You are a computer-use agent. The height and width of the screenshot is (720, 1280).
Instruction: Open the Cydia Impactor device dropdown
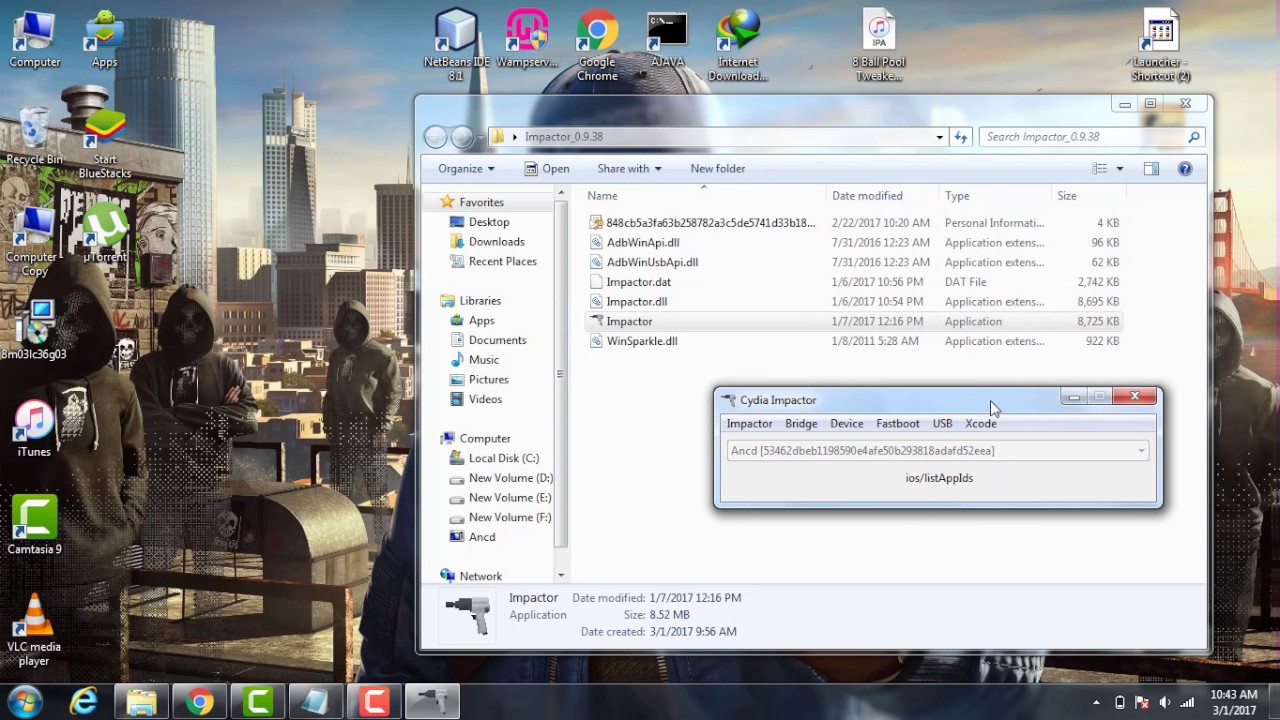click(x=1141, y=451)
